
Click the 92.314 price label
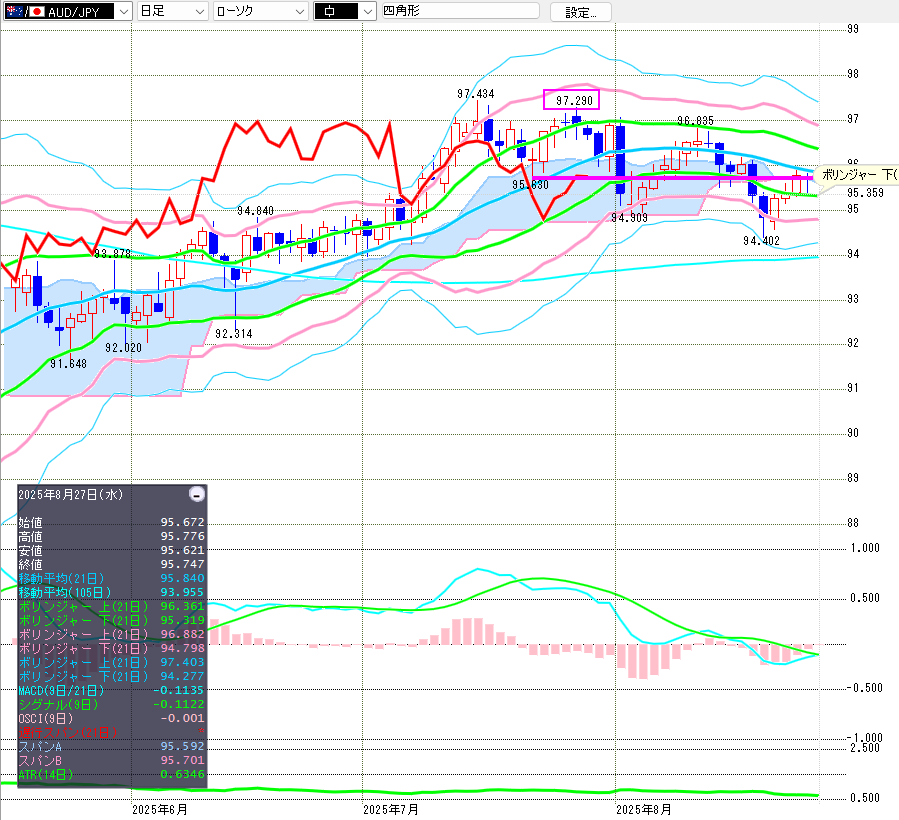[x=233, y=334]
